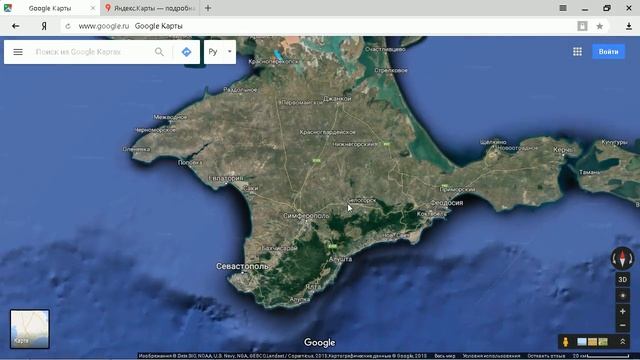
Task: Rotate the map with compass right arrow
Action: (x=631, y=258)
